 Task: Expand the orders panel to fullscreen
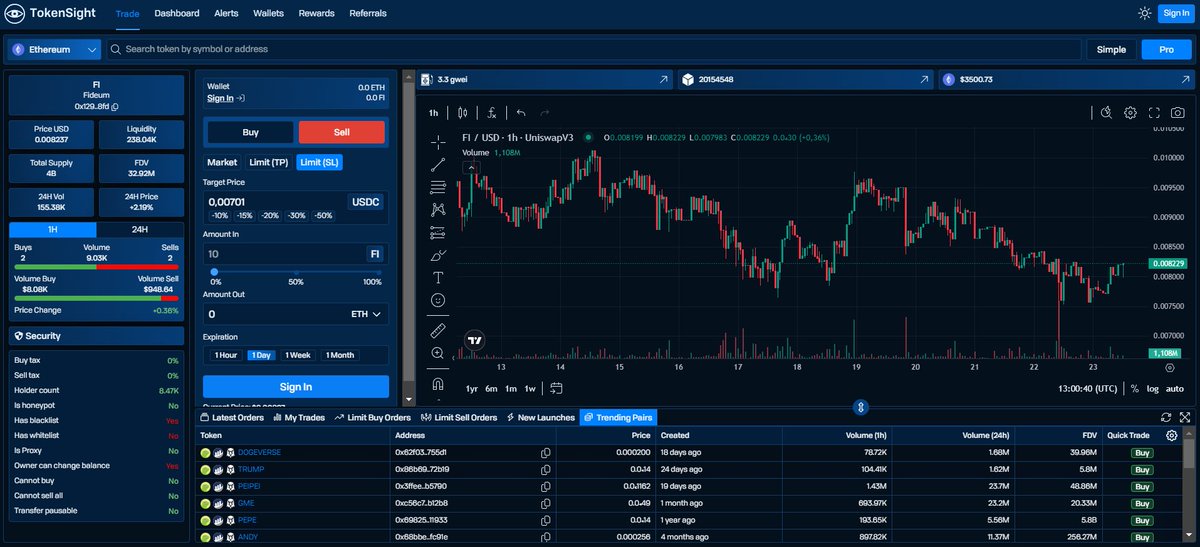1185,417
